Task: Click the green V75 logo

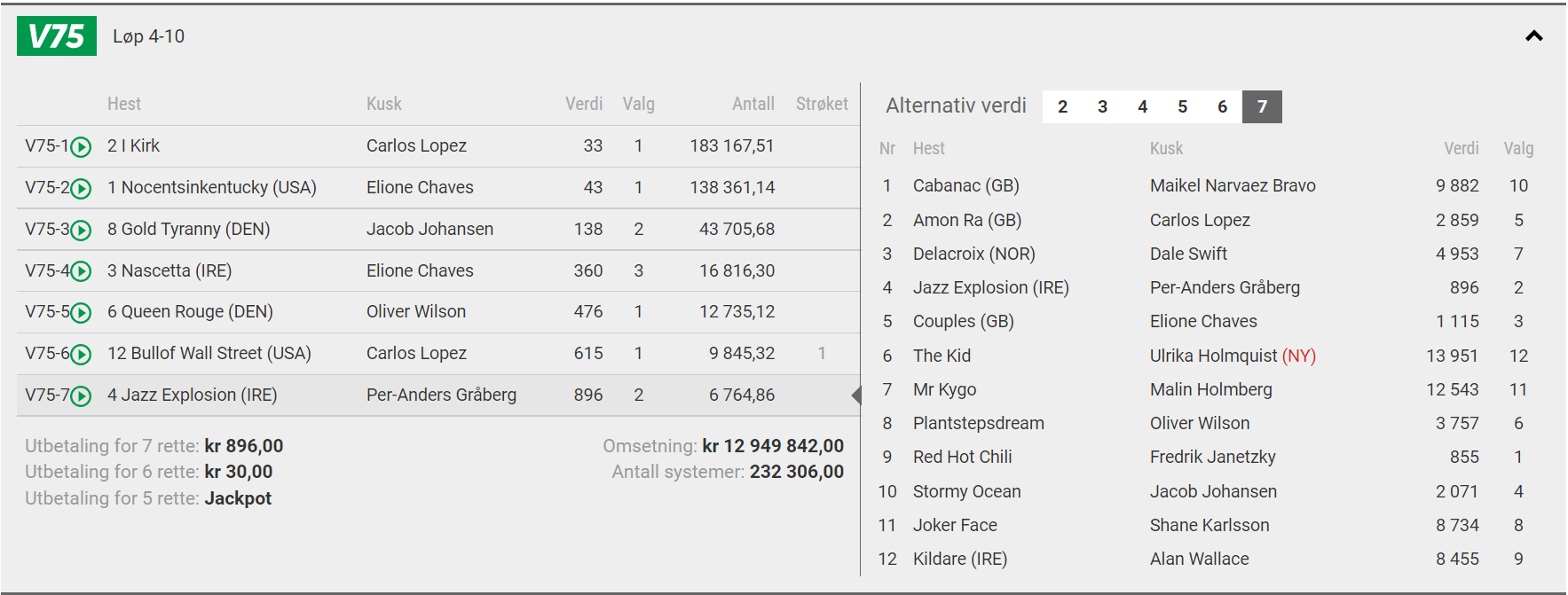Action: pyautogui.click(x=57, y=36)
